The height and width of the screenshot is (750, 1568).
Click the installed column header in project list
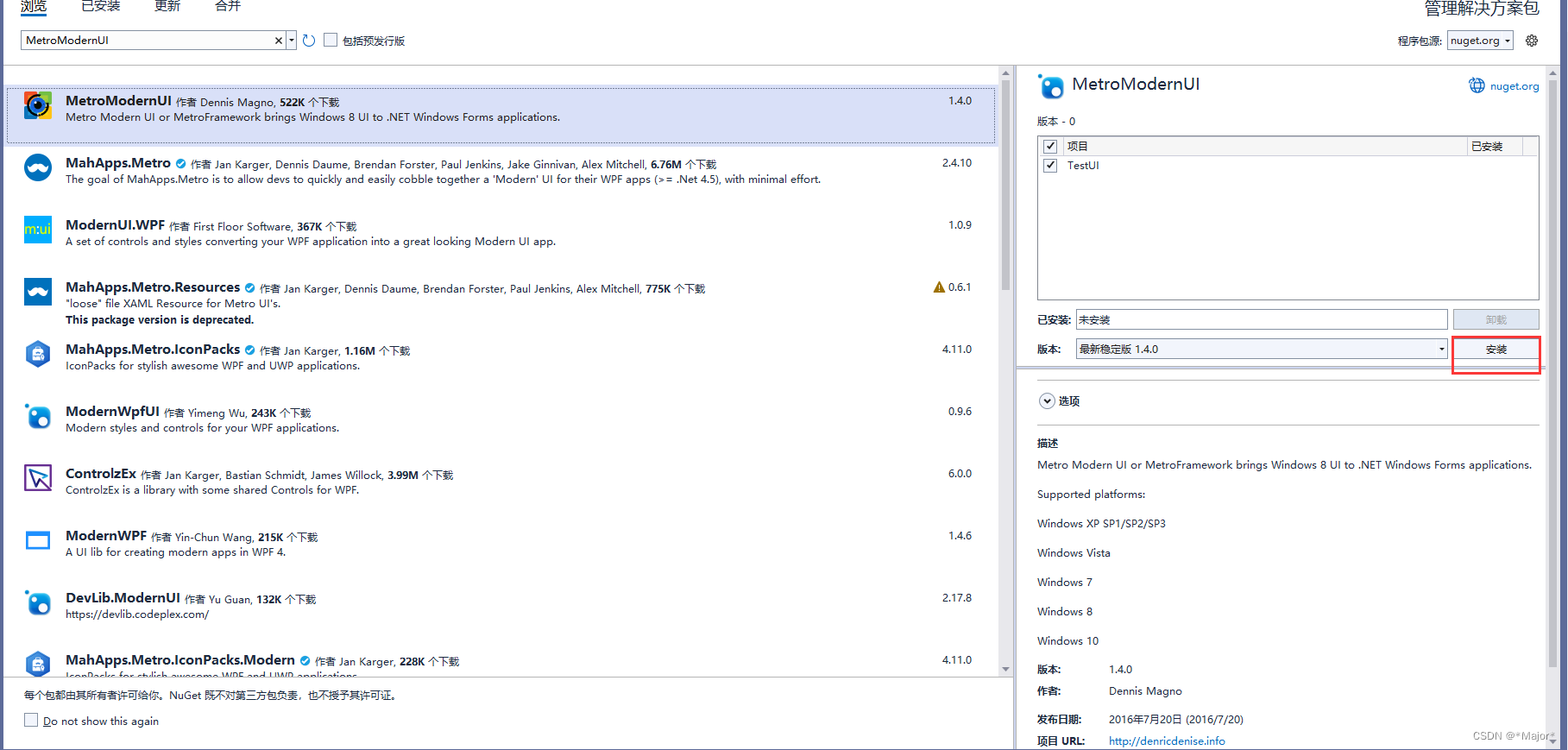click(1496, 146)
